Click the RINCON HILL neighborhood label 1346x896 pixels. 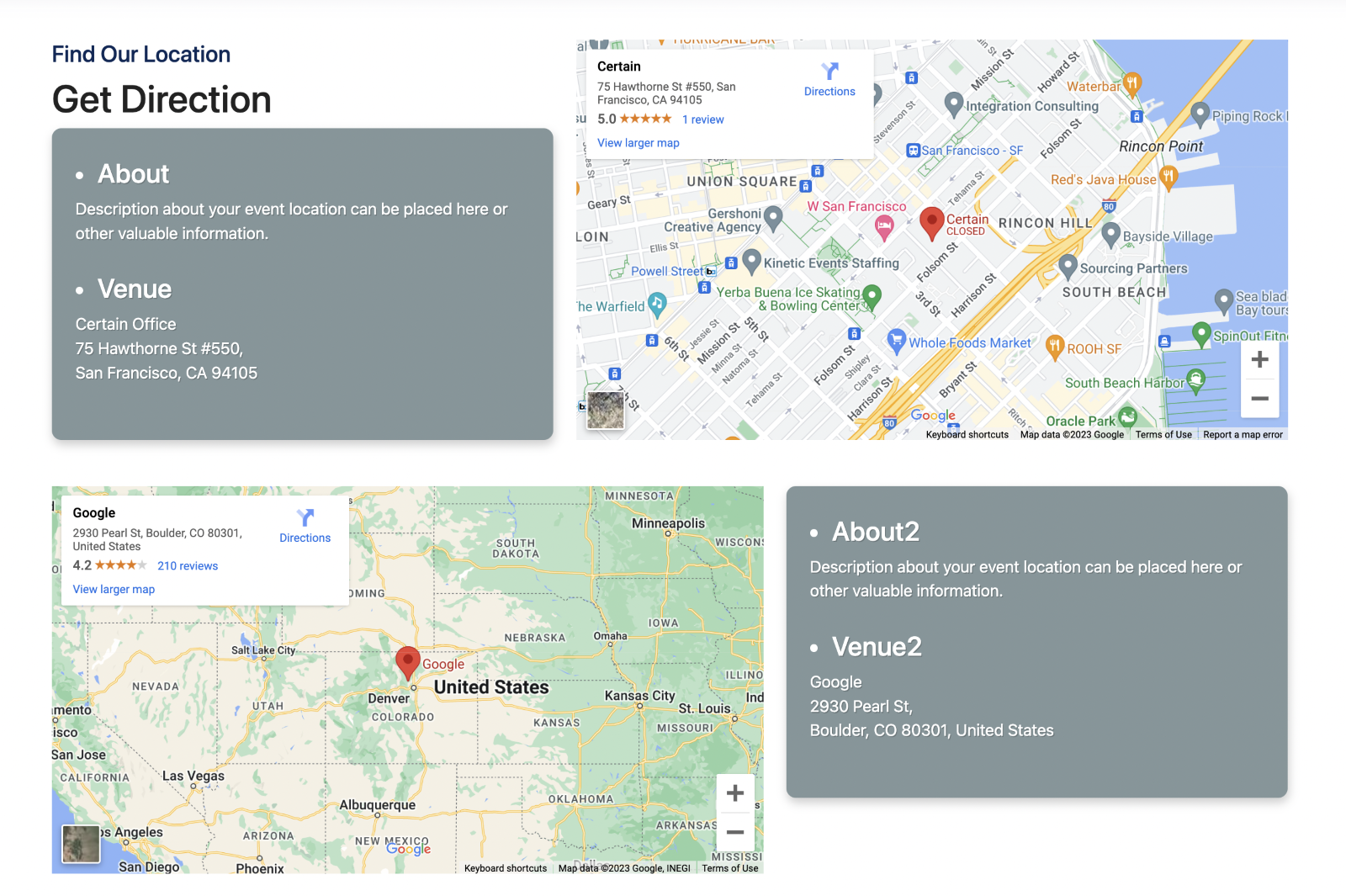tap(1045, 223)
